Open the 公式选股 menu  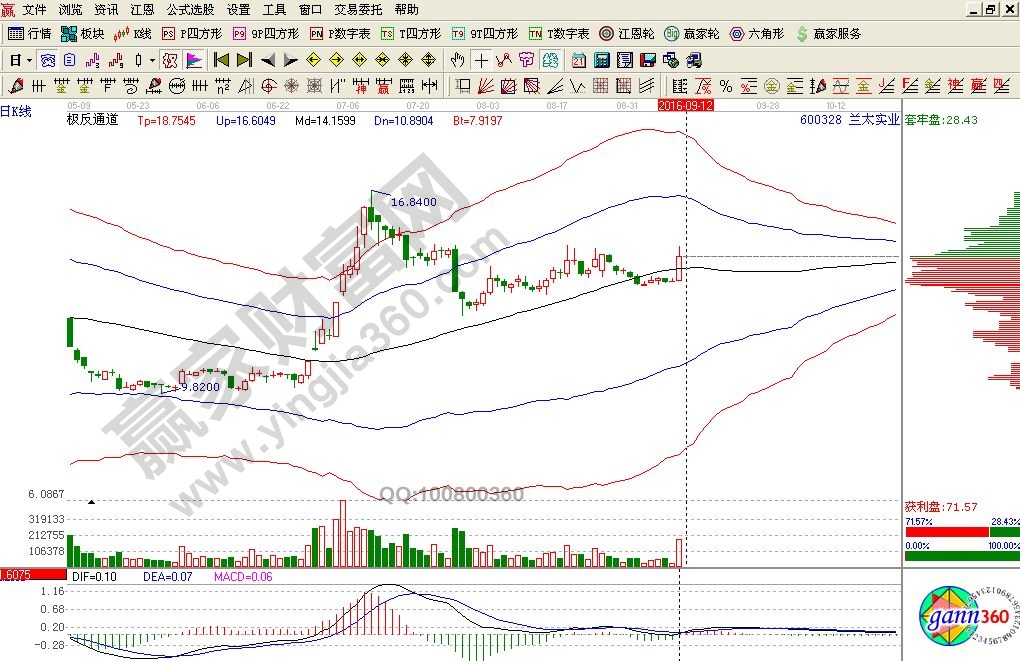[x=189, y=9]
